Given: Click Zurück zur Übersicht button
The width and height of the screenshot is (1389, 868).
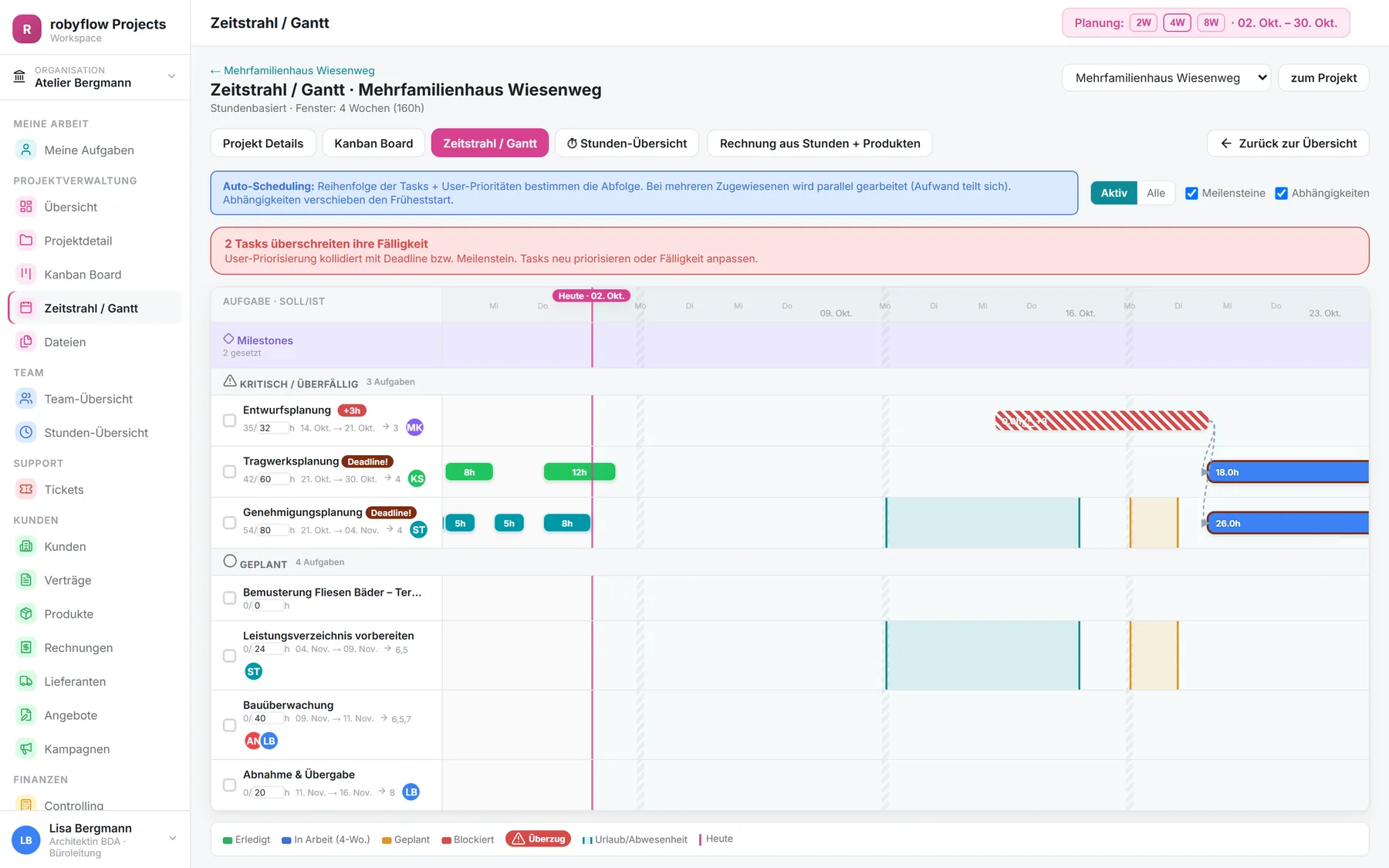Looking at the screenshot, I should (1288, 144).
